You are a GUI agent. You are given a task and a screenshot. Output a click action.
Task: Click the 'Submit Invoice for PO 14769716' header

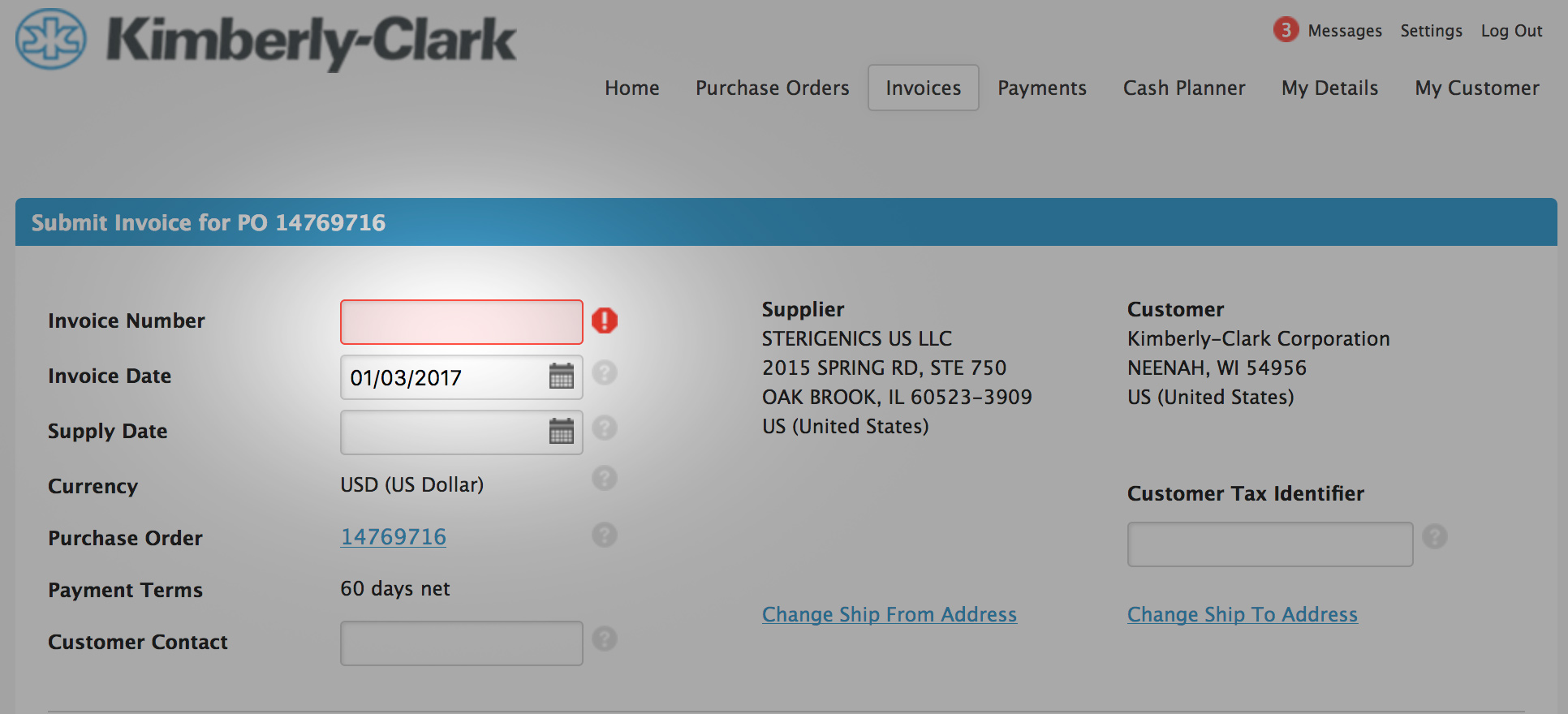tap(209, 222)
